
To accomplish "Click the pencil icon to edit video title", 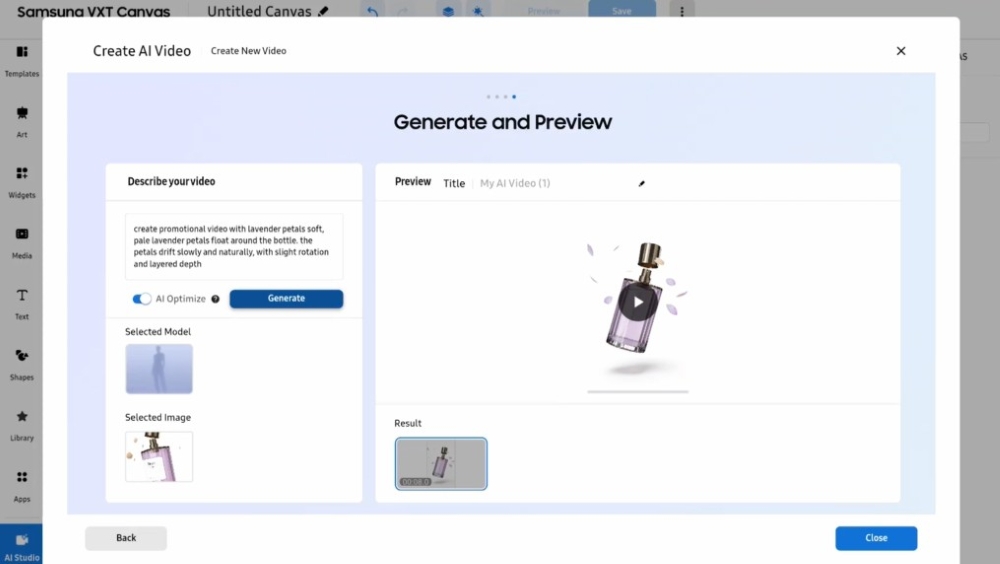I will (642, 183).
